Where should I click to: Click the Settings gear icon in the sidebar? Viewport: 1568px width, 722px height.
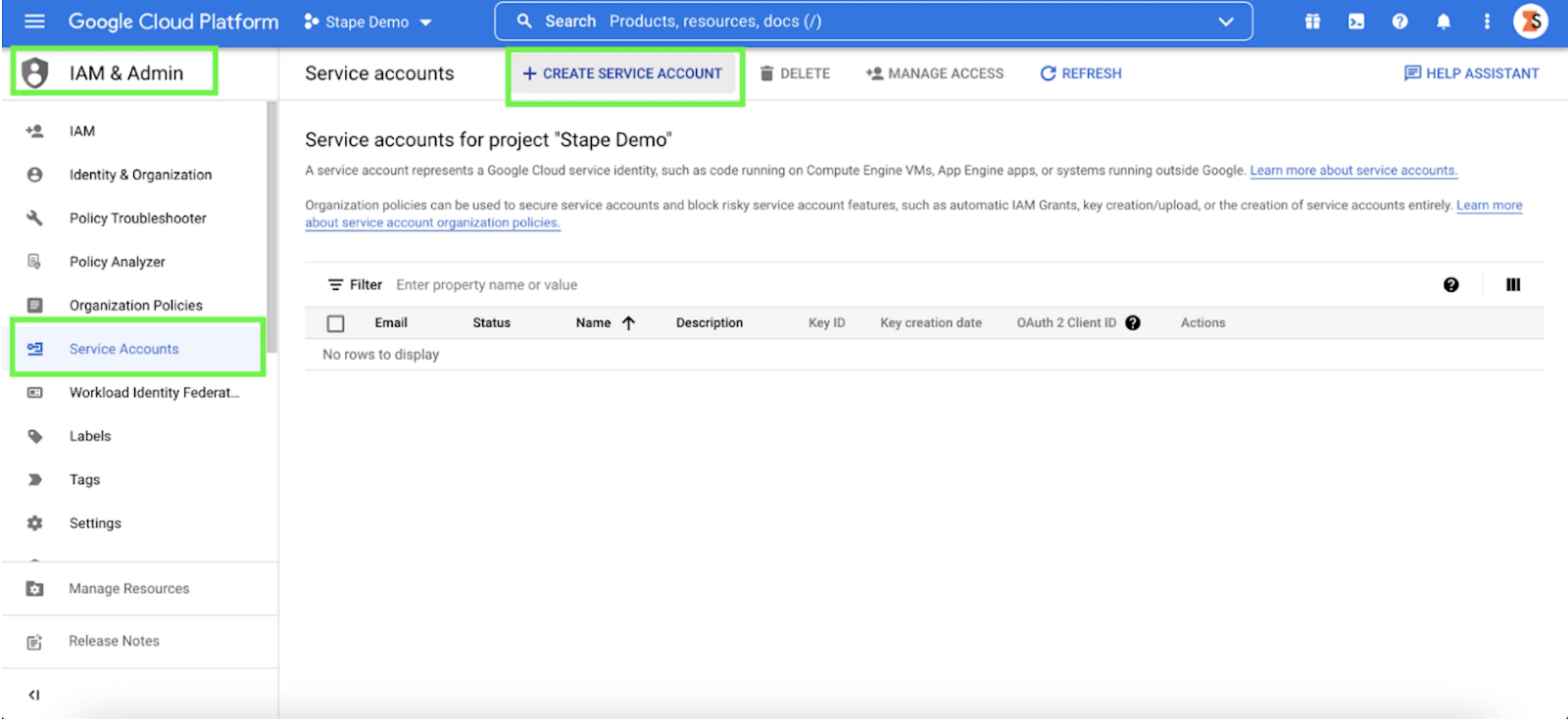pyautogui.click(x=34, y=523)
